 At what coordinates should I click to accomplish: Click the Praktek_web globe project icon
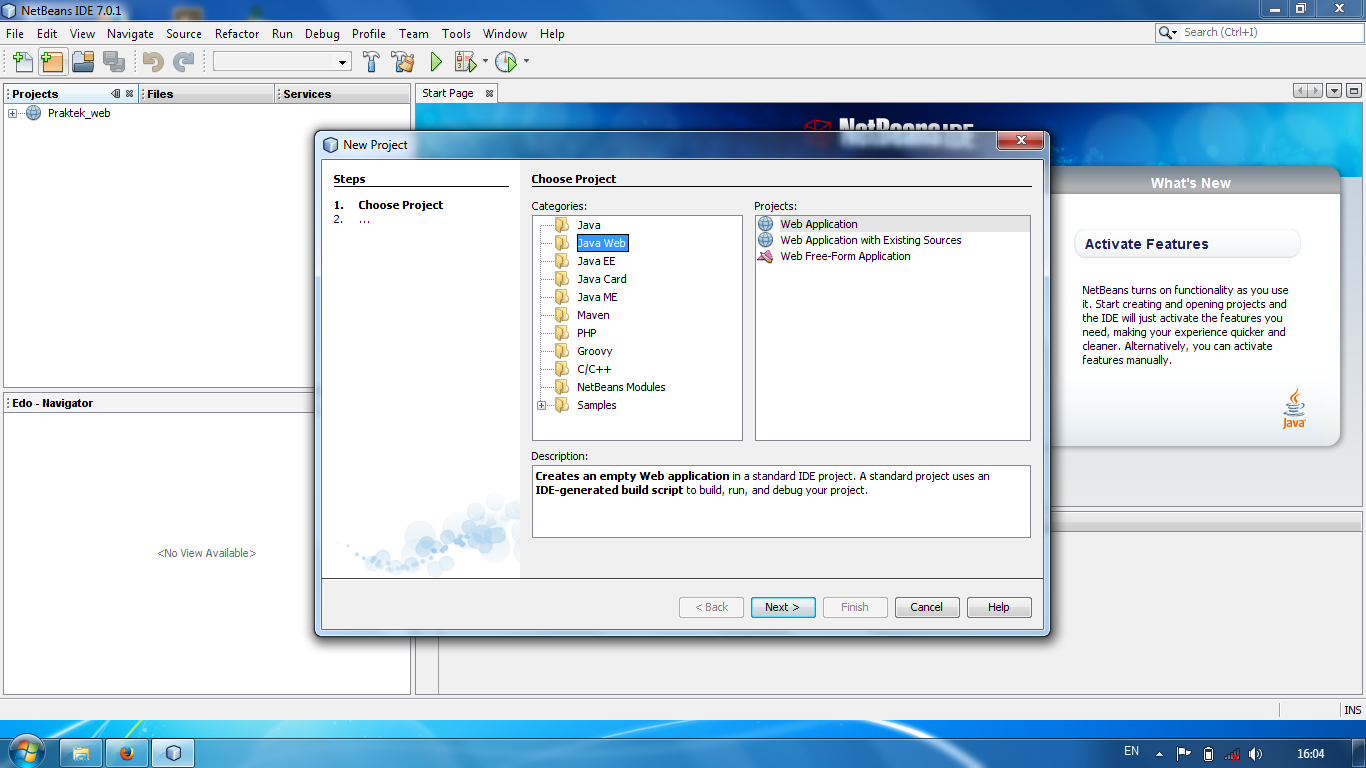[x=33, y=113]
